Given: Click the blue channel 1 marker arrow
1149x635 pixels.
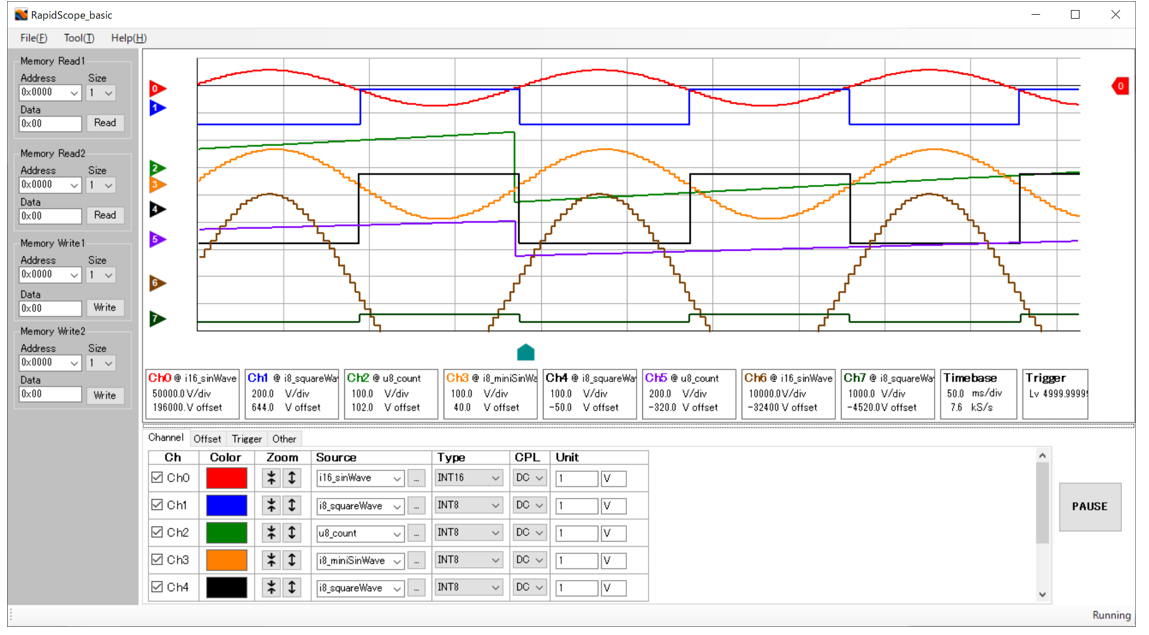Looking at the screenshot, I should pyautogui.click(x=157, y=108).
